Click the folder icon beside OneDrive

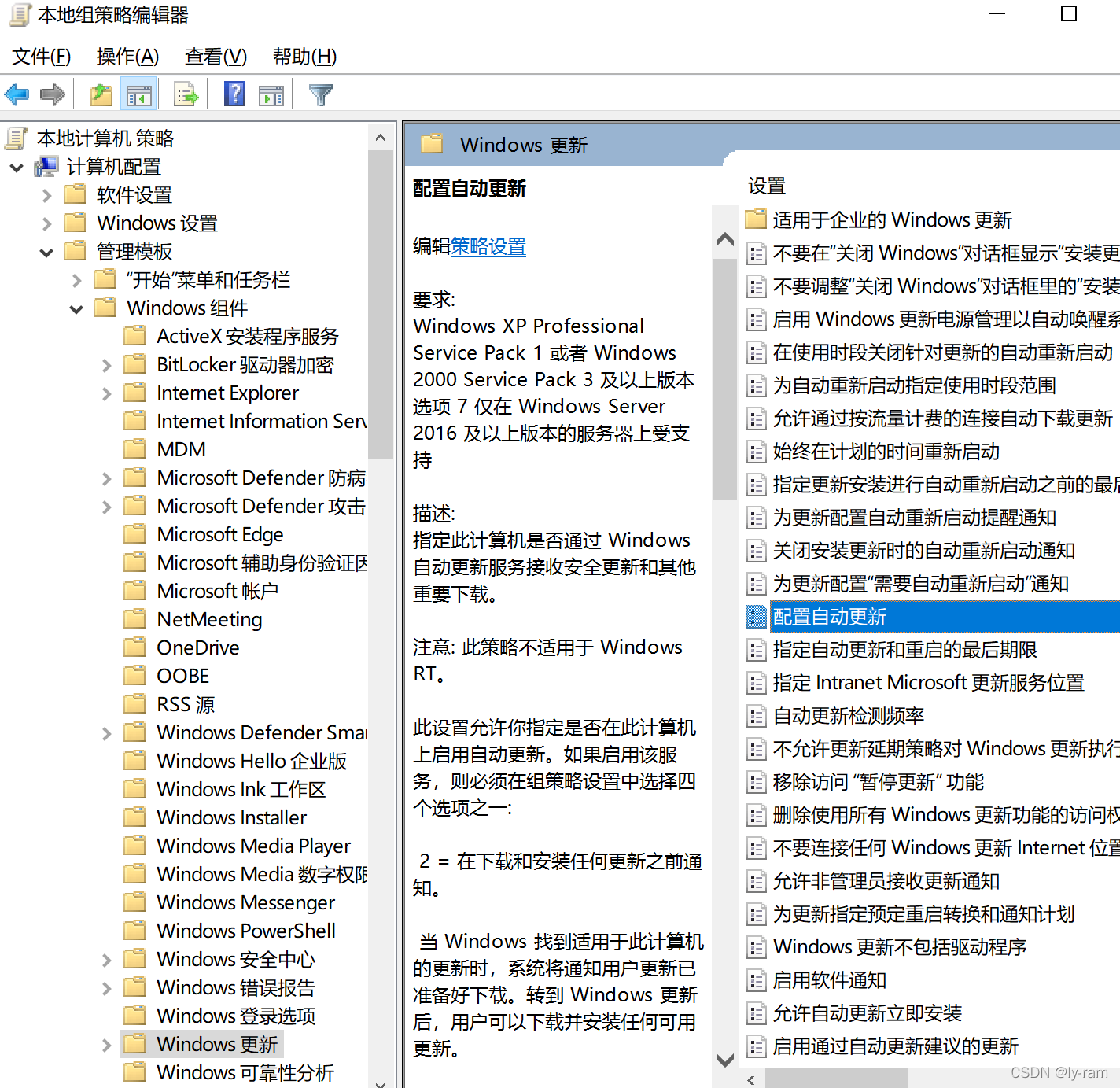pyautogui.click(x=135, y=647)
